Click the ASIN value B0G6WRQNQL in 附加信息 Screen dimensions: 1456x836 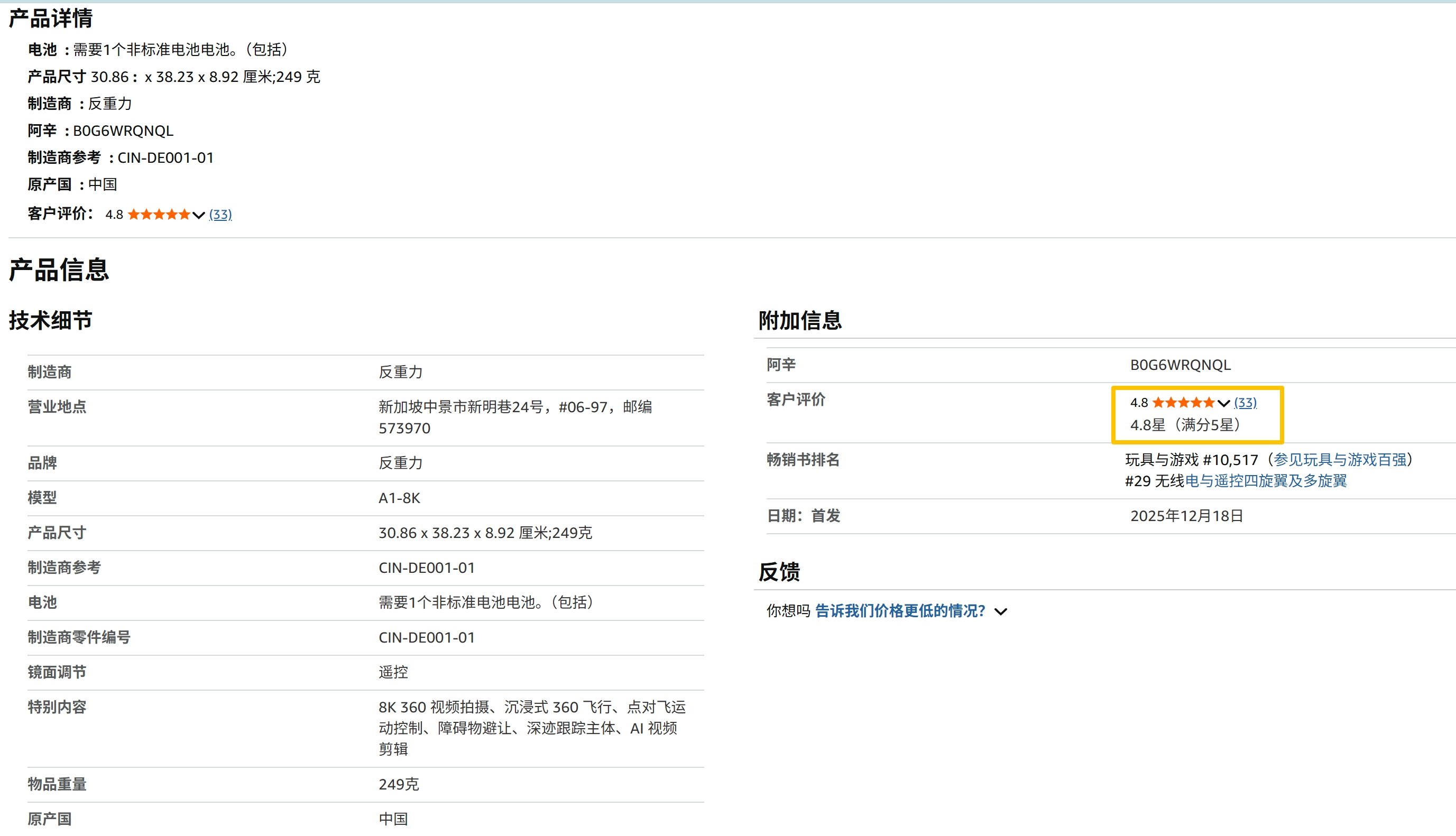coord(1181,365)
